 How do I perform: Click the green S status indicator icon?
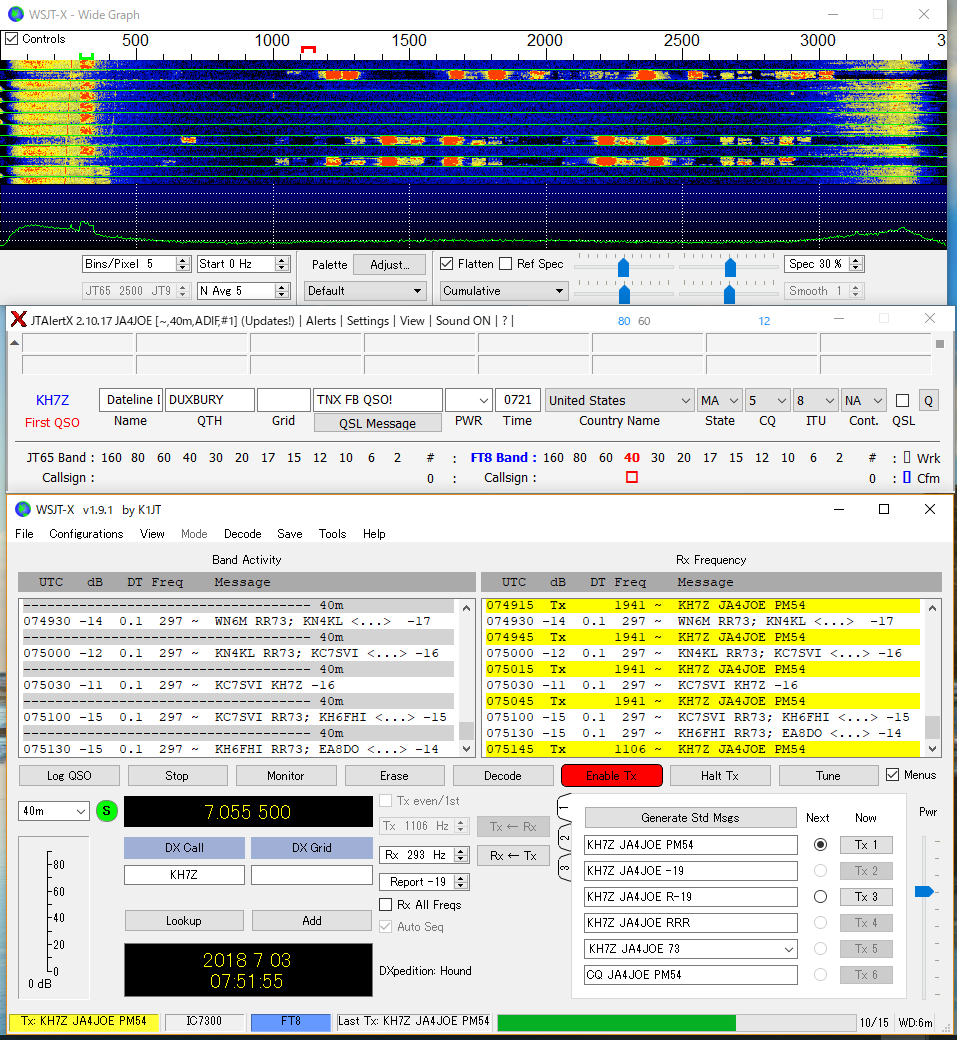point(107,811)
